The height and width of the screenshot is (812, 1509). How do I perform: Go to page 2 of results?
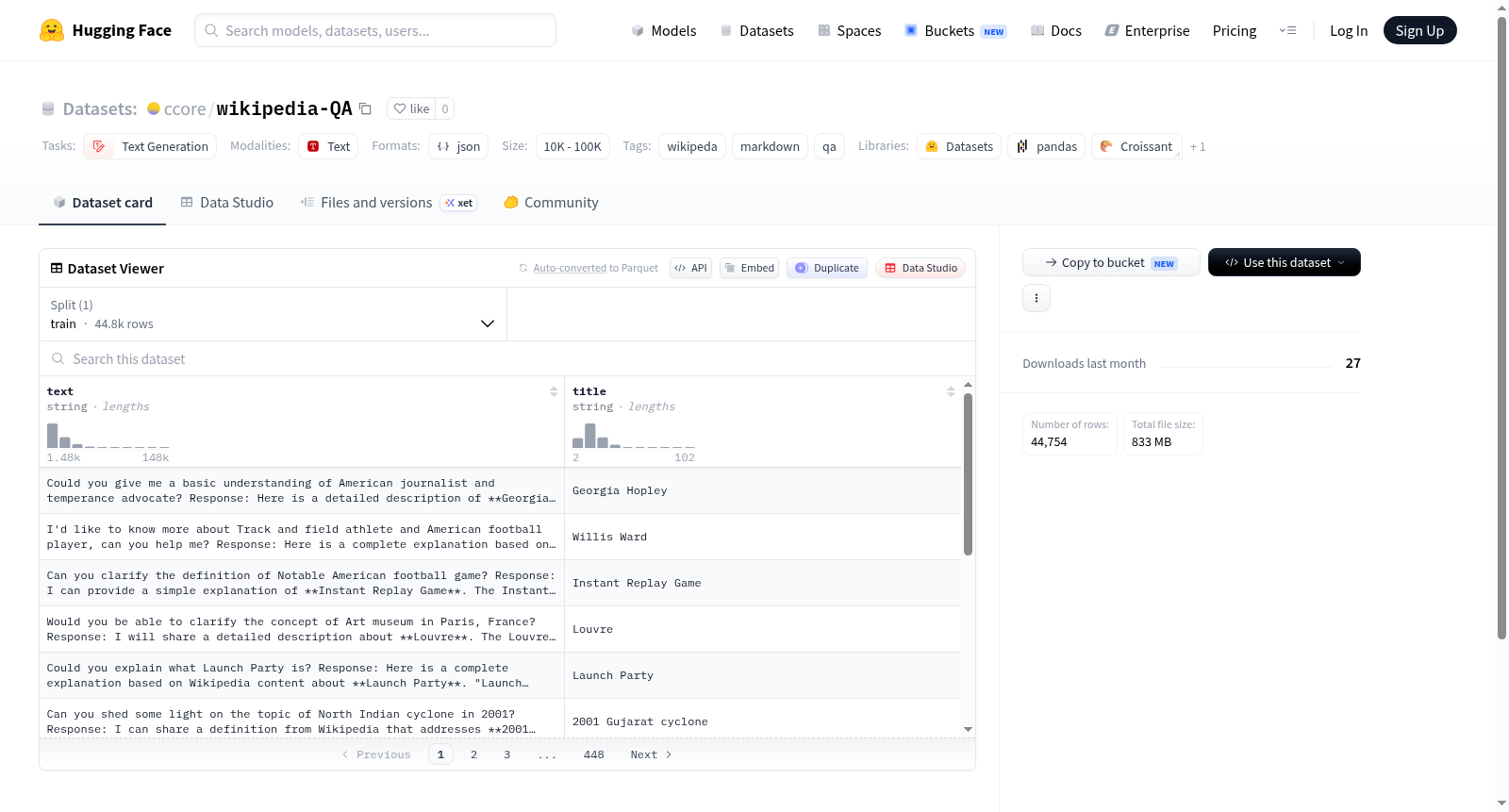pyautogui.click(x=473, y=754)
